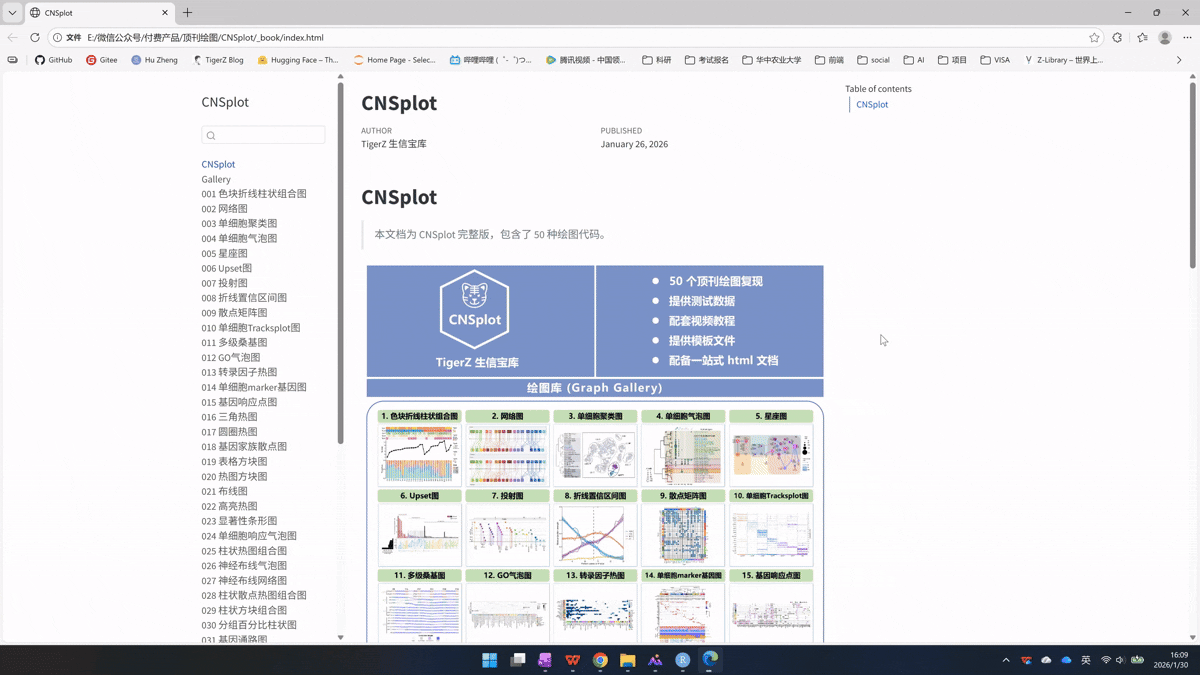1200x675 pixels.
Task: Open 001 色块折线柱状组合图 chapter
Action: coord(254,194)
